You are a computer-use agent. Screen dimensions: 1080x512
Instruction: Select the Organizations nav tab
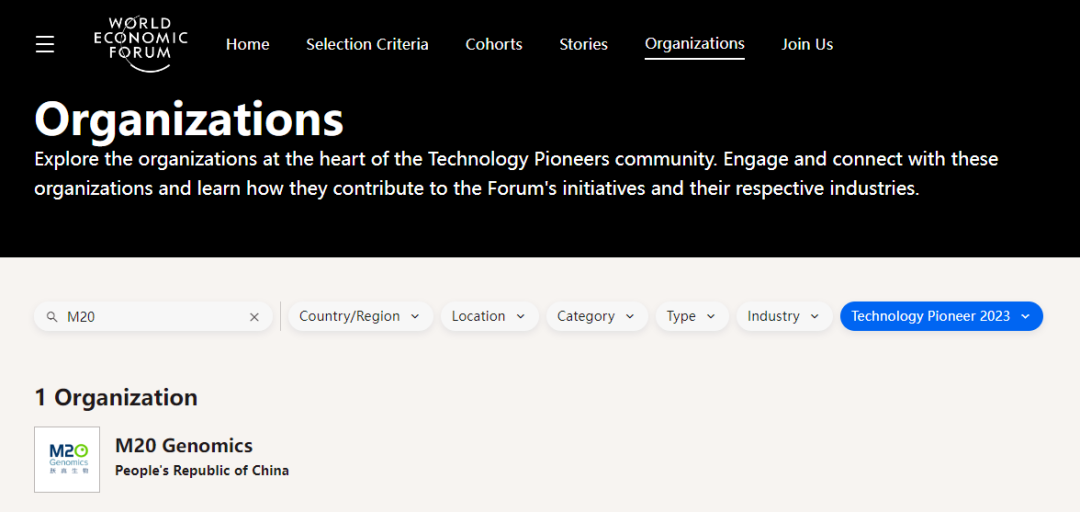(x=694, y=45)
